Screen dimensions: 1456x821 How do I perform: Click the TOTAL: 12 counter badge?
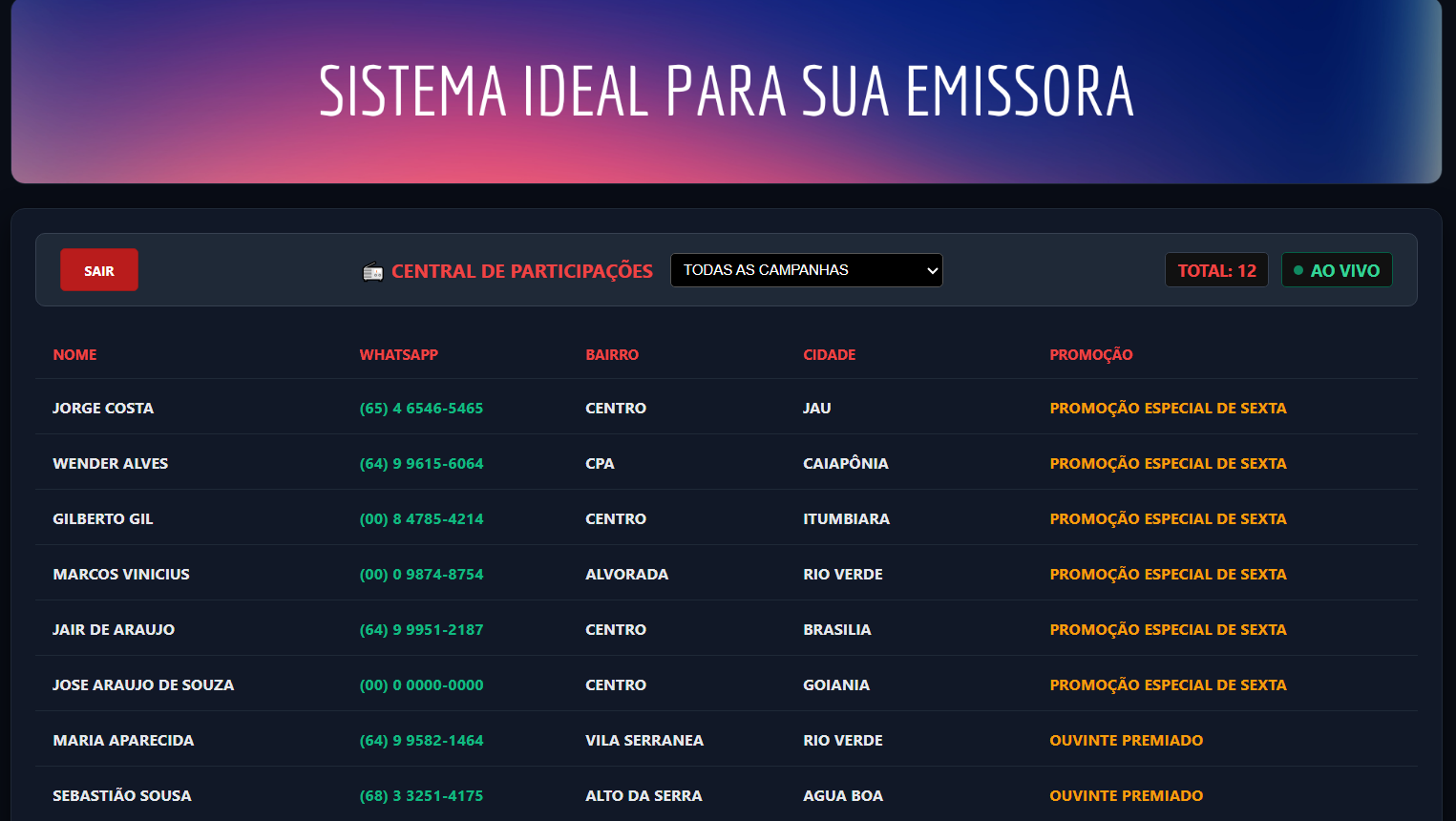1216,270
